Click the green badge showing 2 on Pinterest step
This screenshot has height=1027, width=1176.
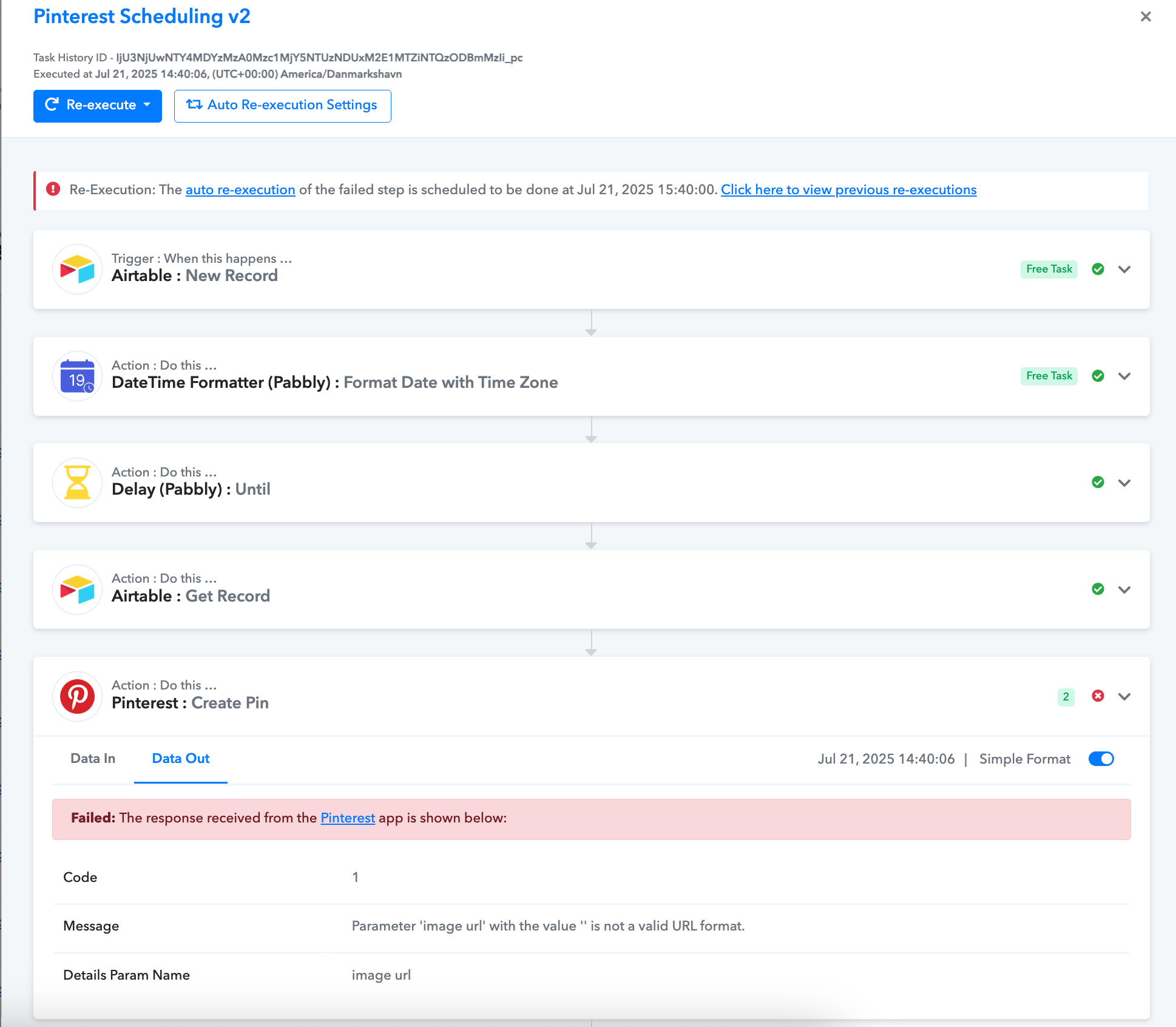(x=1066, y=697)
